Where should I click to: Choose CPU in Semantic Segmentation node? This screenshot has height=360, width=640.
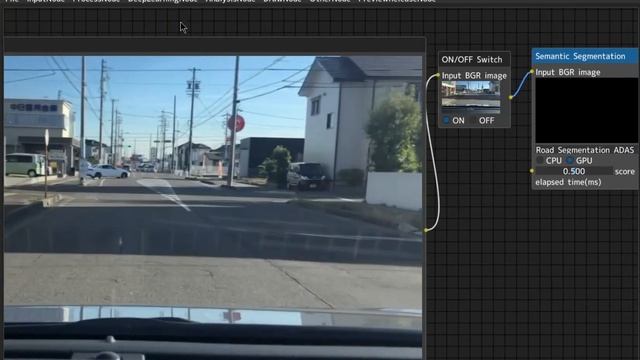pos(540,160)
